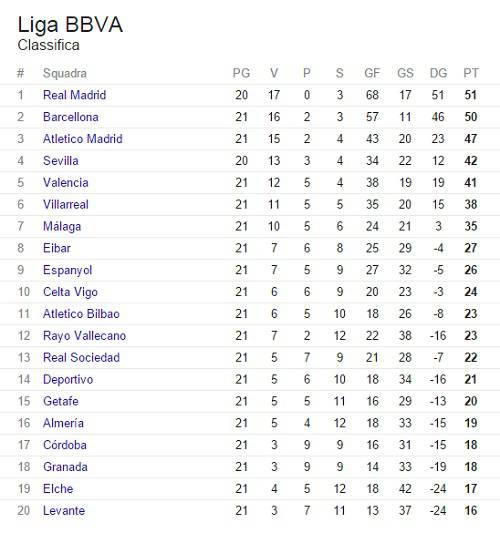
Task: Select Eibar in the table
Action: (x=57, y=248)
